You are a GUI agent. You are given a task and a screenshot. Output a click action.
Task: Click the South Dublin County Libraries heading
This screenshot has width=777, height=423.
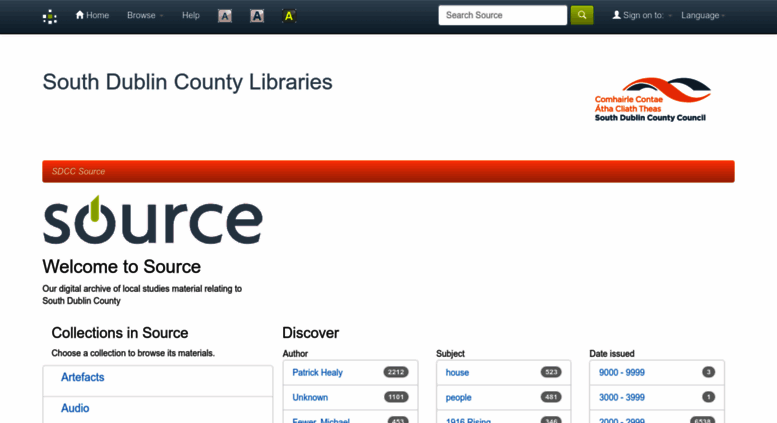tap(187, 82)
